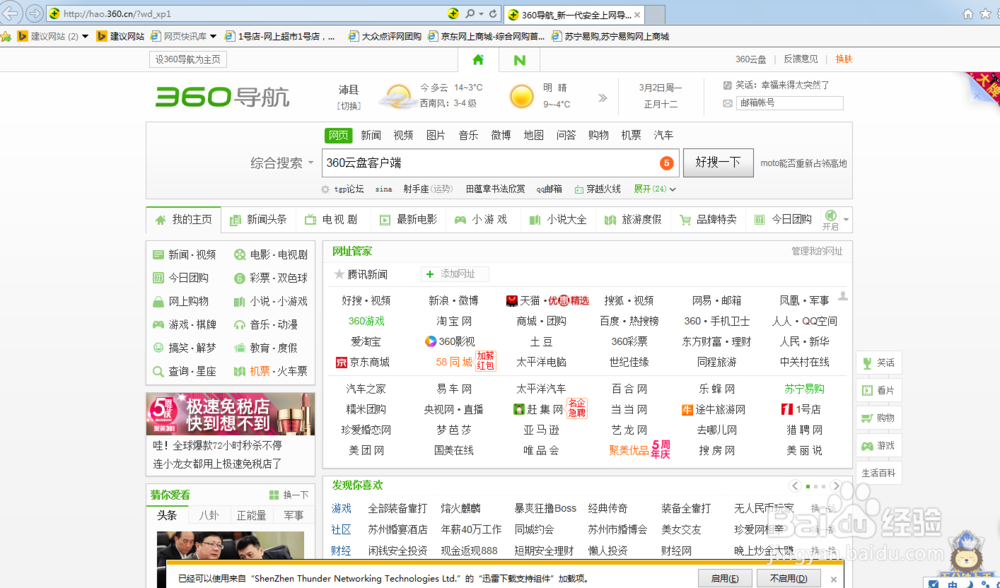The image size is (1000, 588).
Task: Click 设360导航为主页 button
Action: coord(188,59)
